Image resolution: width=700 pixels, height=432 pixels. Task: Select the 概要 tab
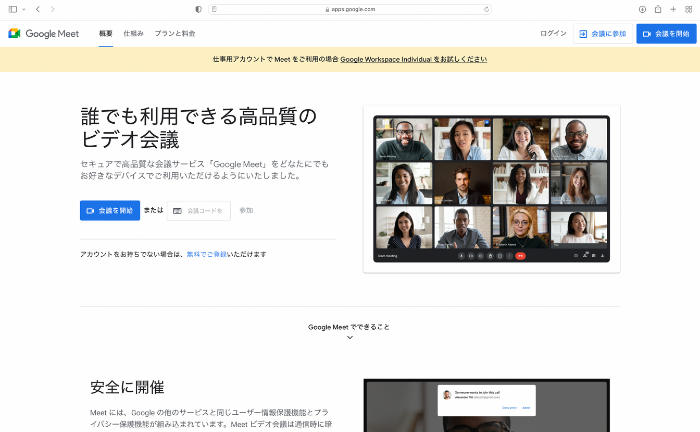point(106,33)
